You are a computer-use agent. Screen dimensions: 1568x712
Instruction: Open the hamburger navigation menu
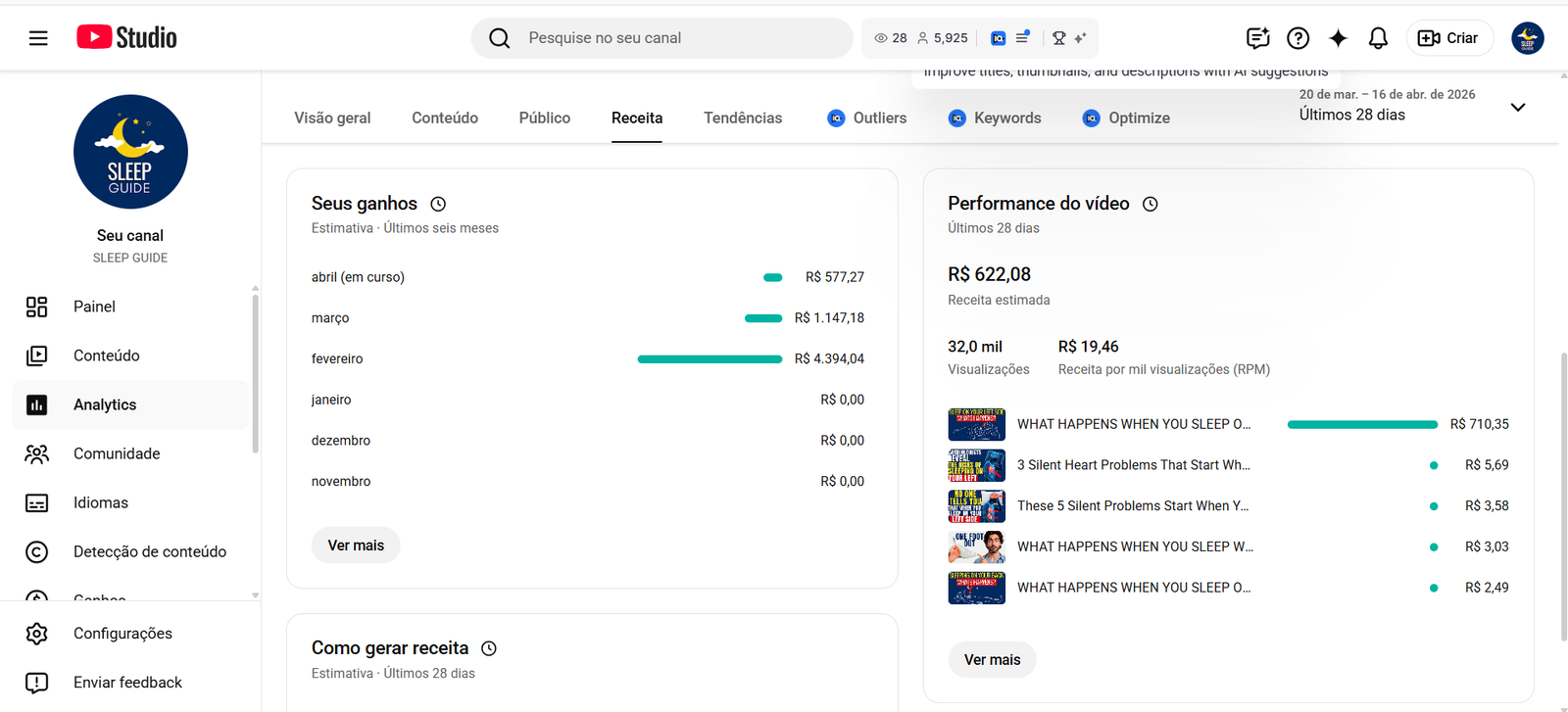click(x=38, y=38)
